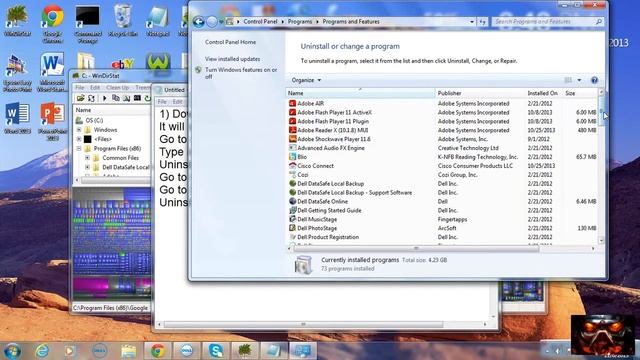Open Google Chrome from the taskbar

(x=158, y=351)
